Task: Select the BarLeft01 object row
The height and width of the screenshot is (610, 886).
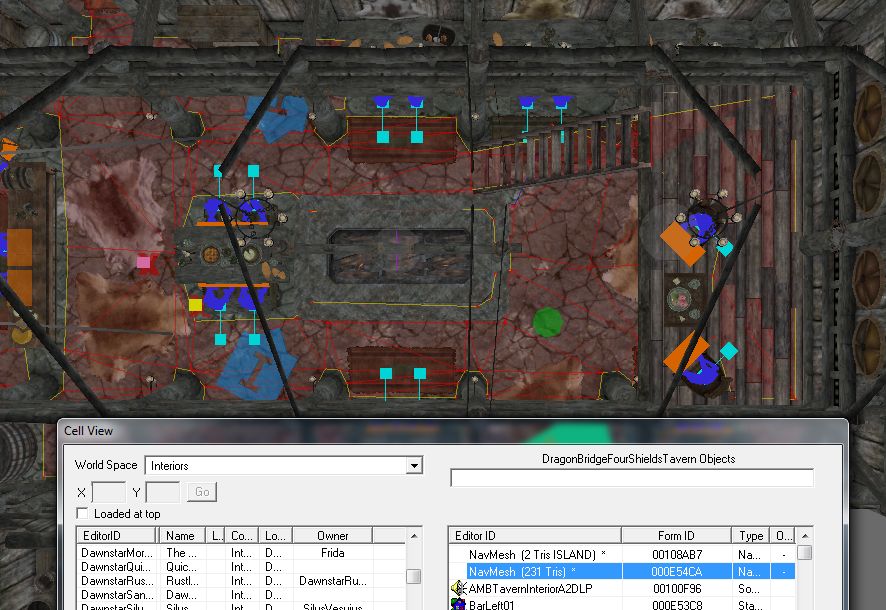Action: [622, 604]
